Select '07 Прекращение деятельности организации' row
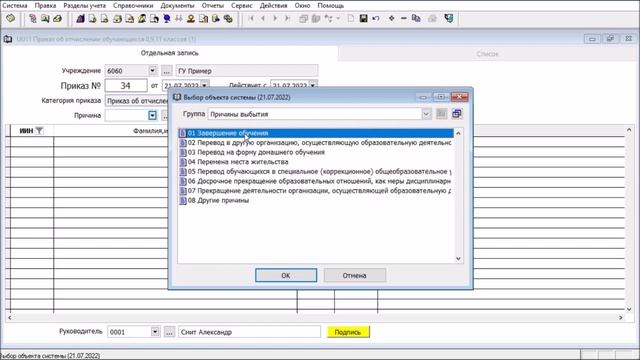This screenshot has width=640, height=360. coord(316,191)
